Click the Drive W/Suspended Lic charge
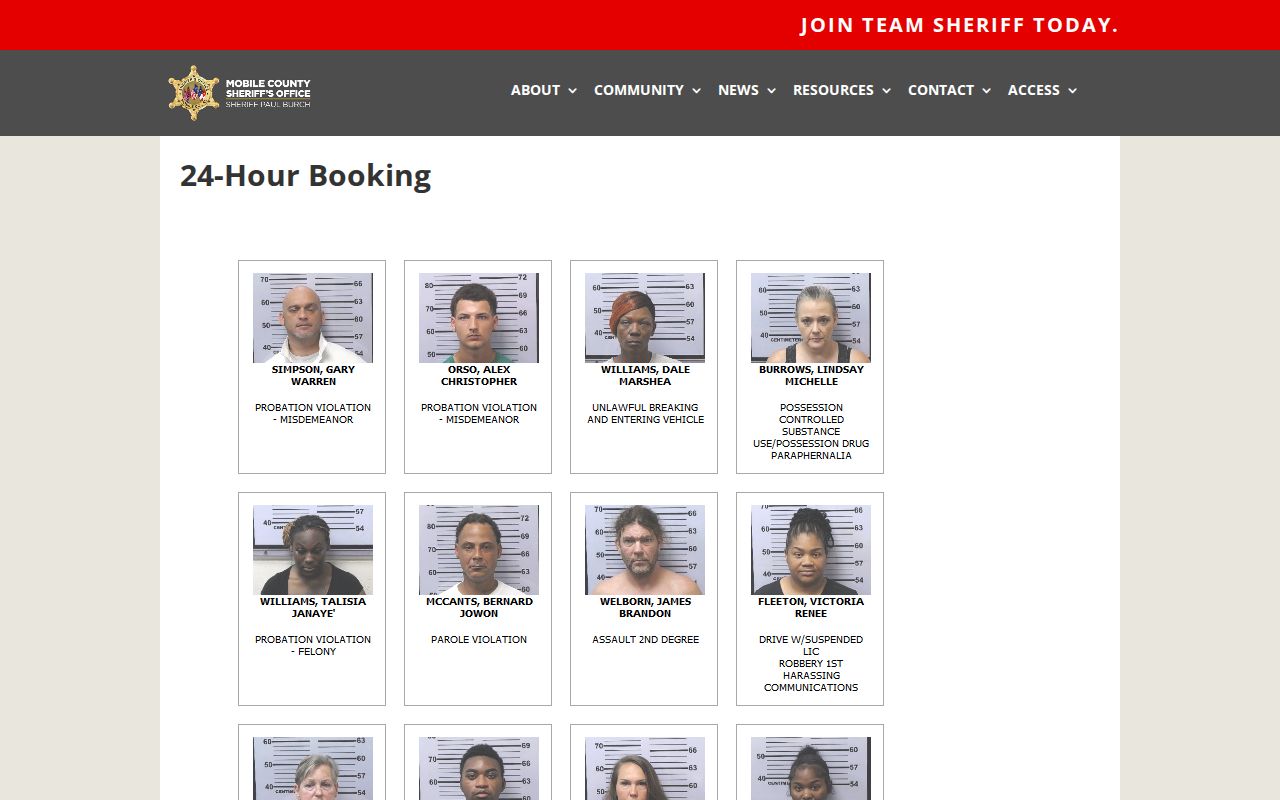1280x800 pixels. click(x=811, y=646)
